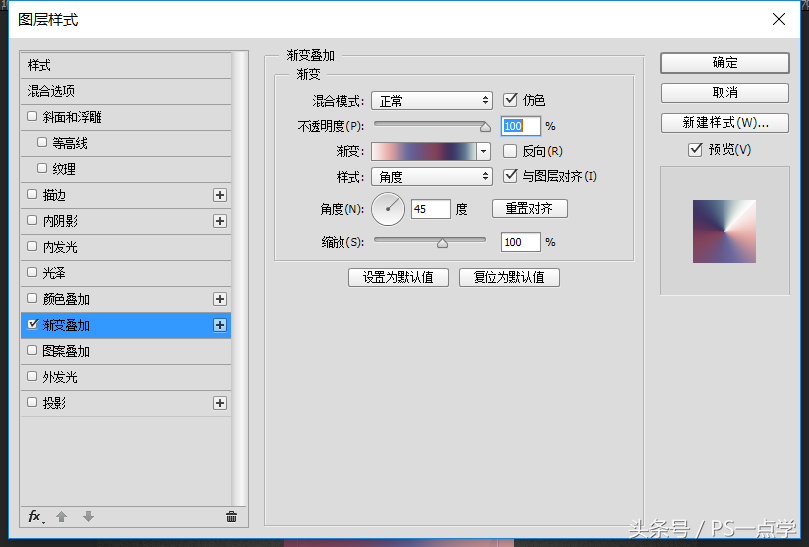Open the 混合模式 dropdown showing 正常
Image resolution: width=809 pixels, height=547 pixels.
(432, 101)
